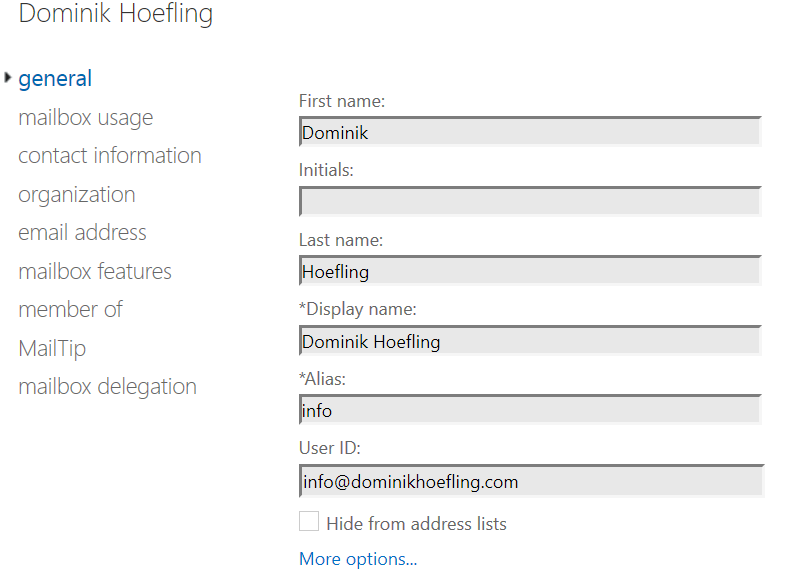
Task: View the email address settings
Action: [x=82, y=232]
